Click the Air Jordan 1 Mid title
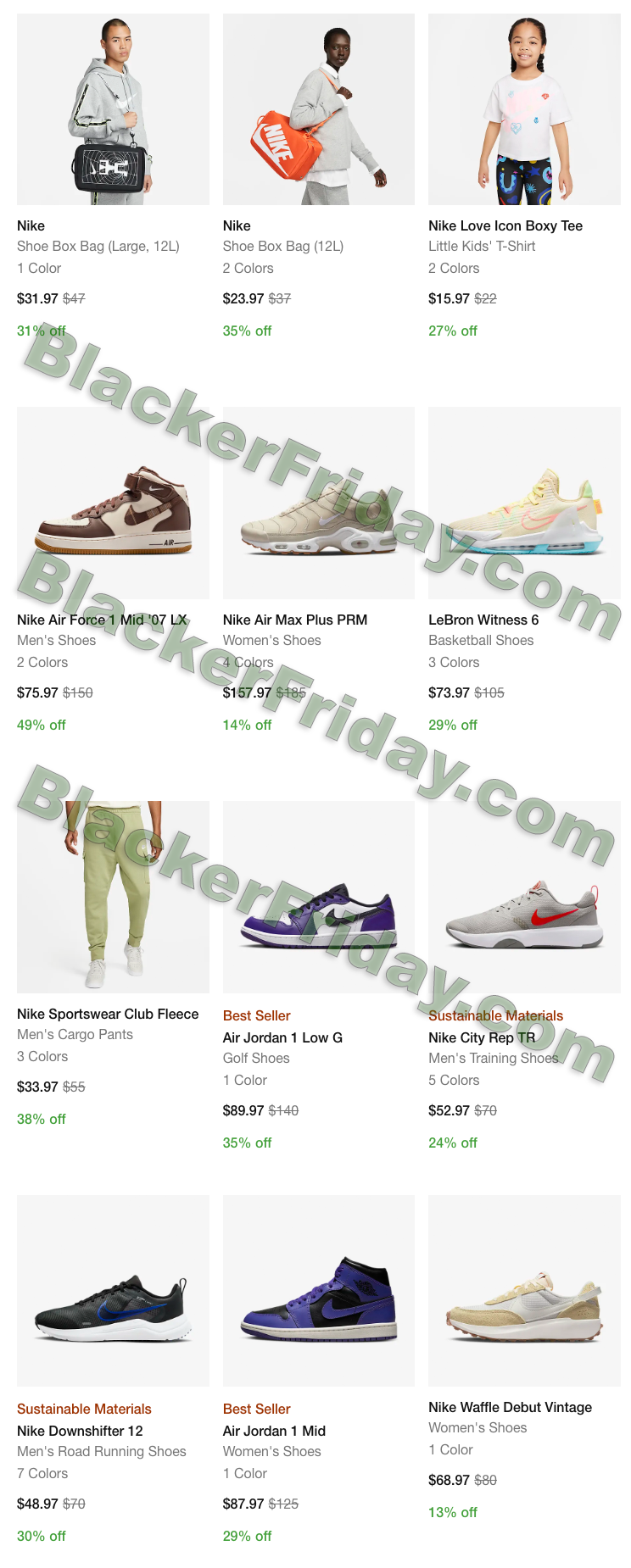Image resolution: width=631 pixels, height=1568 pixels. pyautogui.click(x=274, y=1431)
